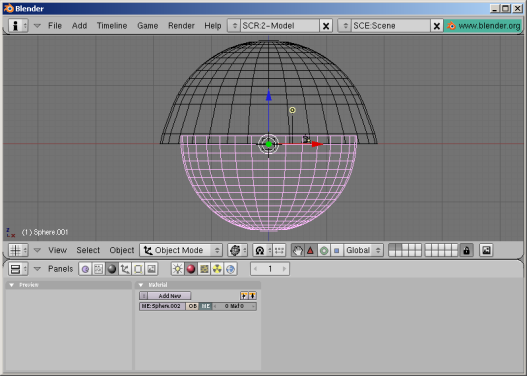
Task: Delete current screen SCR:2-Model X button
Action: pos(326,26)
